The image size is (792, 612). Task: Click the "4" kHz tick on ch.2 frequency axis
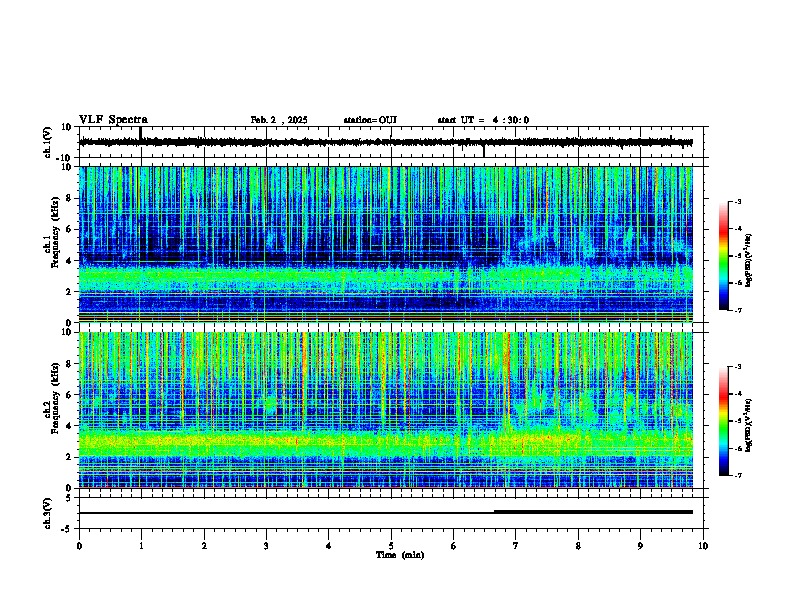coord(71,426)
